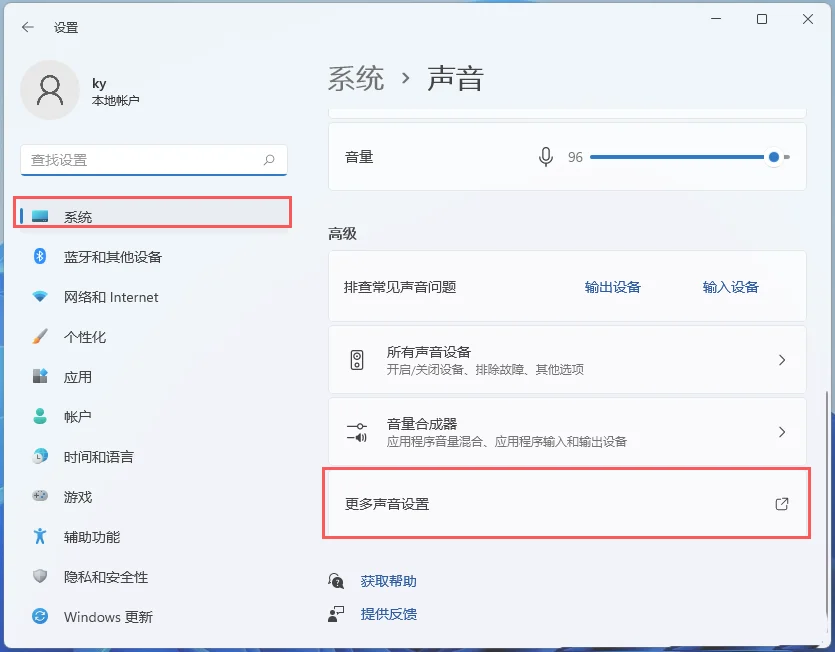Click the input volume slider thumb
Image resolution: width=835 pixels, height=652 pixels.
pos(774,157)
